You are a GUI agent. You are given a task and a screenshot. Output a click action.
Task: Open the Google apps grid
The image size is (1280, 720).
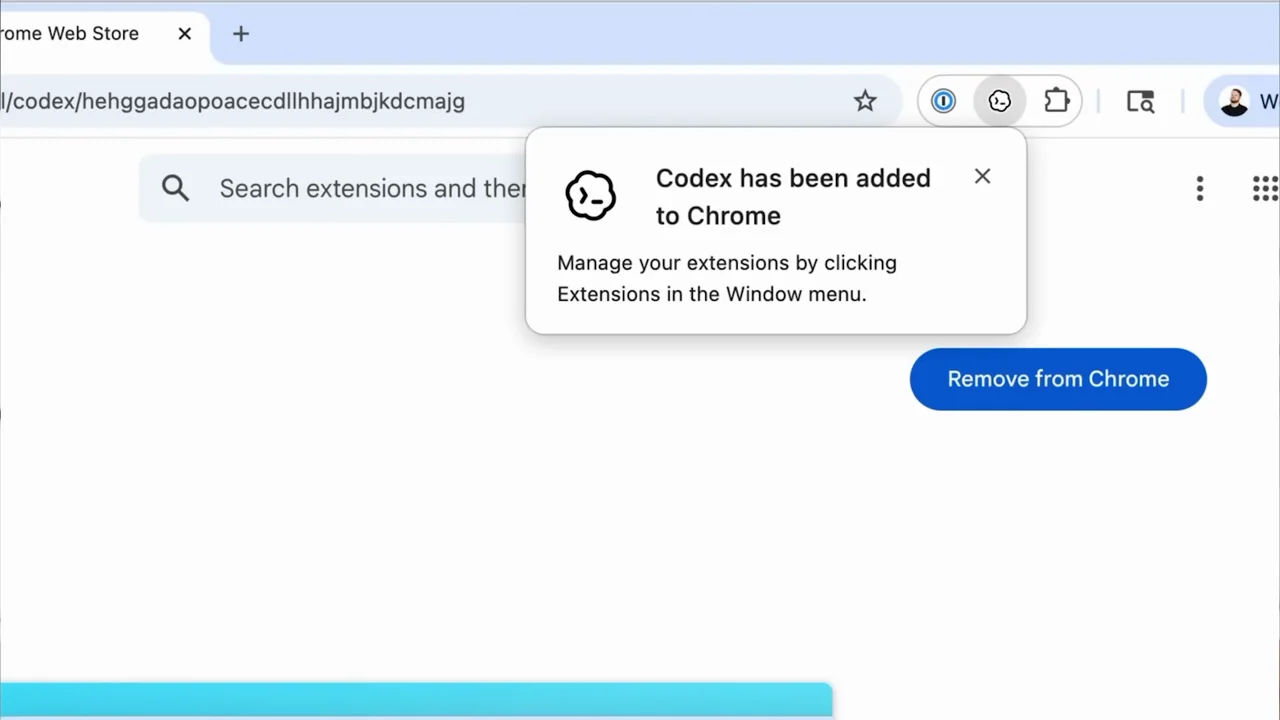pos(1265,188)
